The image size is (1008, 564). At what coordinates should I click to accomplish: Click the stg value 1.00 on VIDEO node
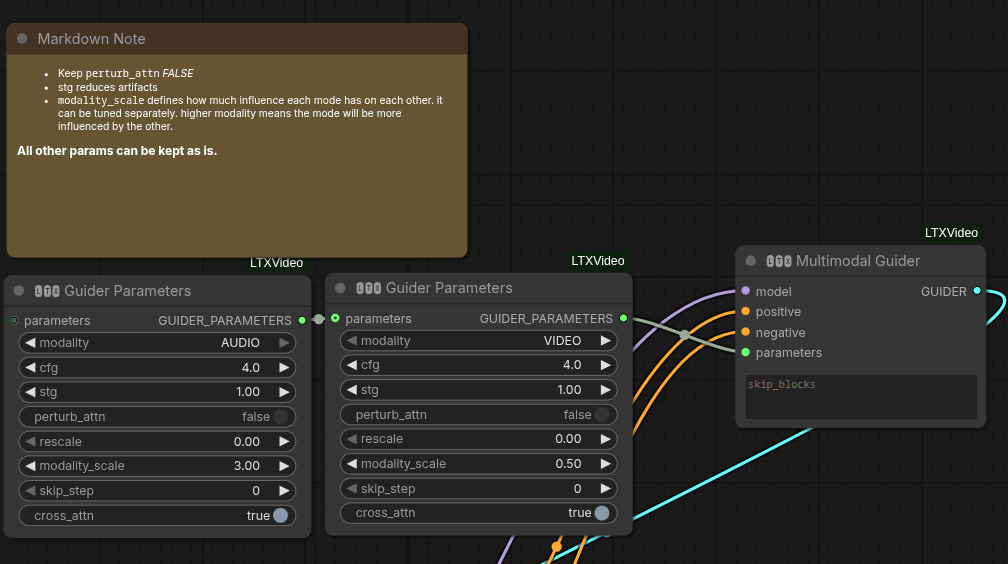[x=569, y=390]
